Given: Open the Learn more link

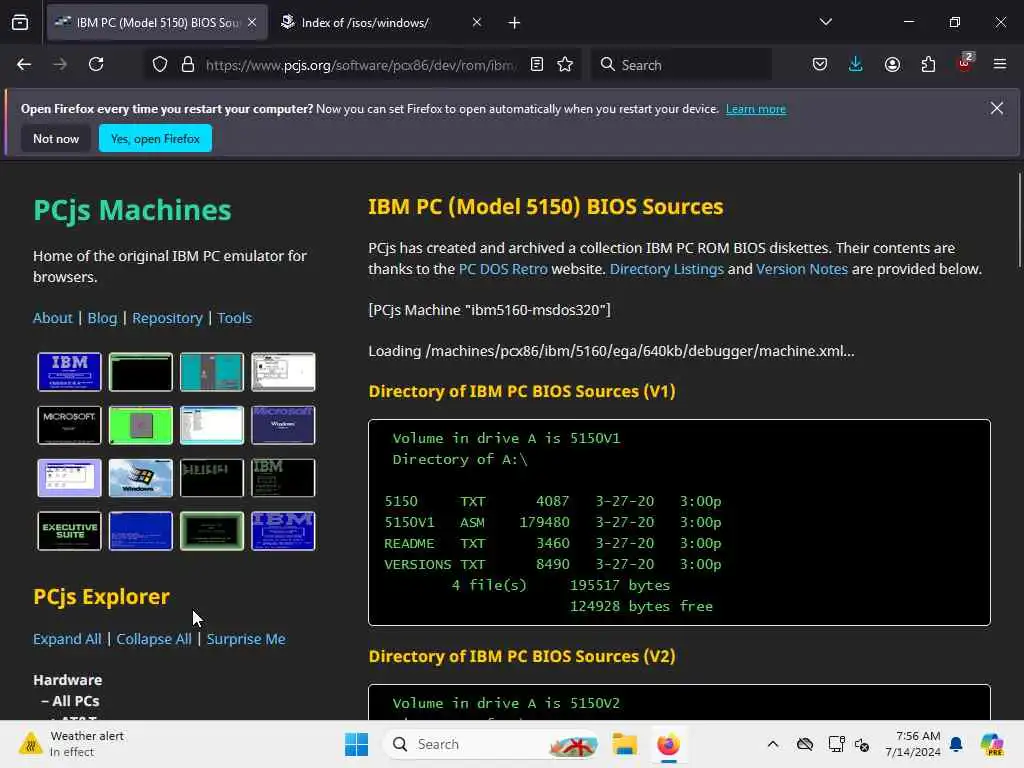Looking at the screenshot, I should pos(756,109).
